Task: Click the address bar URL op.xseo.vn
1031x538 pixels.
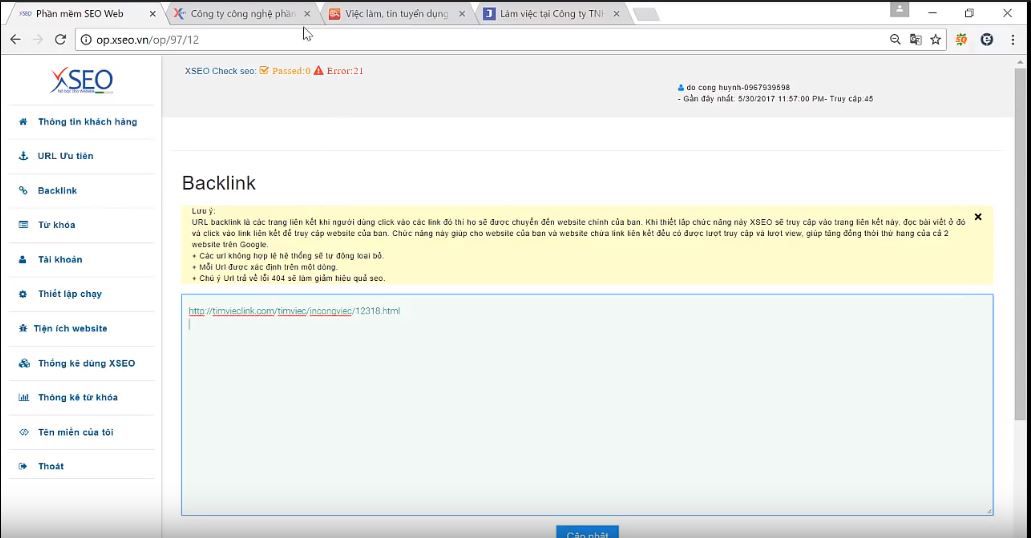Action: pyautogui.click(x=147, y=39)
